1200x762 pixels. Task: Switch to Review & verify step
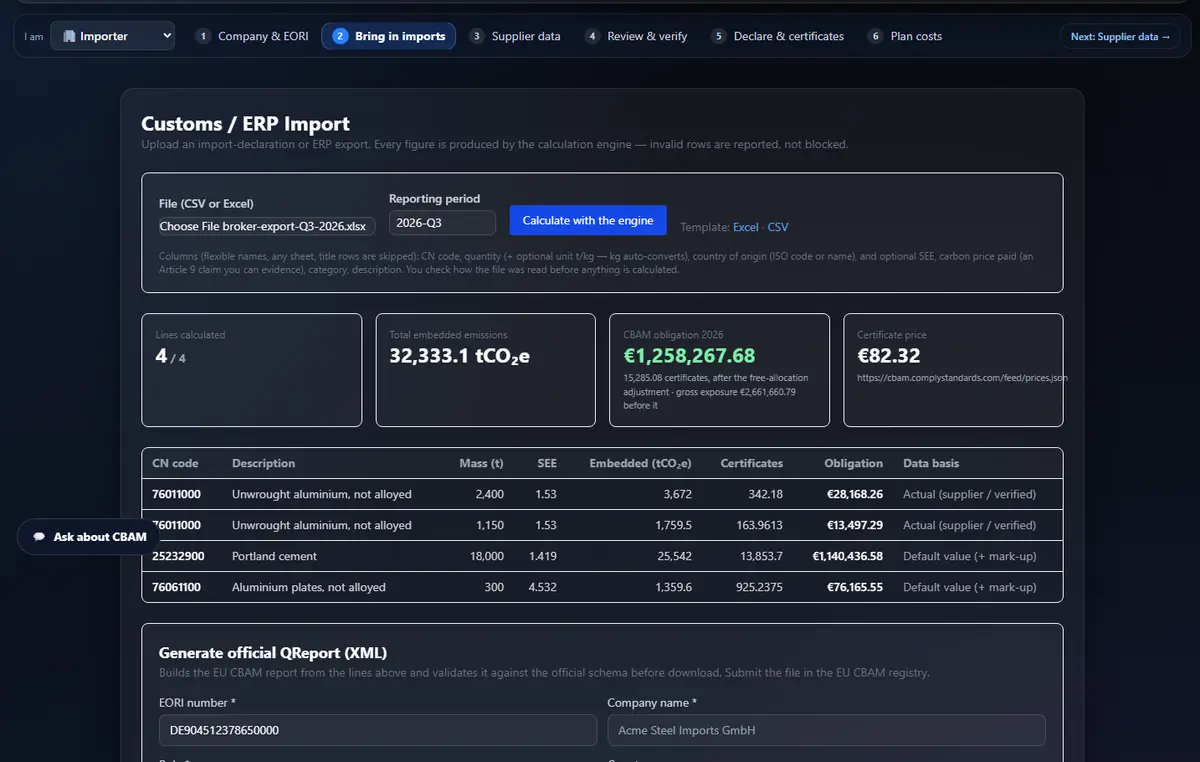(x=636, y=36)
